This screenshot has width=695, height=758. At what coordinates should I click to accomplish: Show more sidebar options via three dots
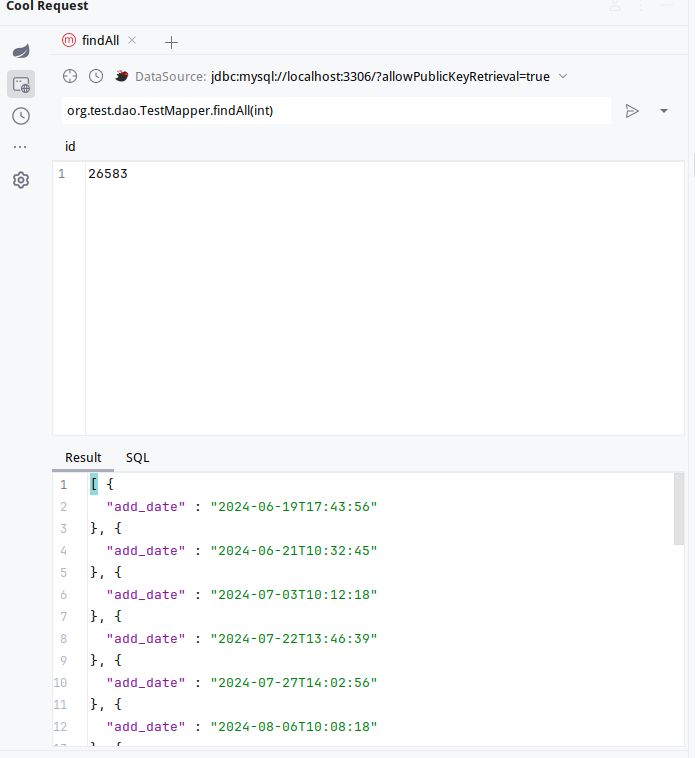coord(20,148)
